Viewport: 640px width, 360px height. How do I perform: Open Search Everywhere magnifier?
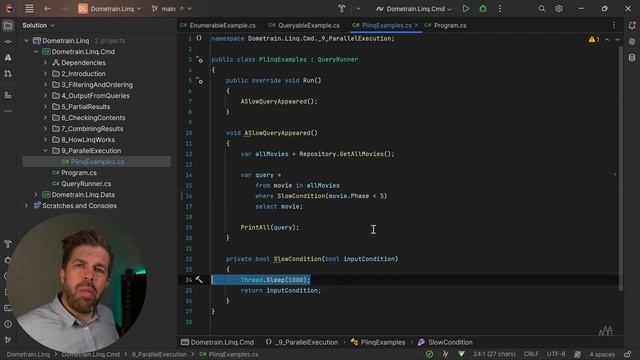542,9
